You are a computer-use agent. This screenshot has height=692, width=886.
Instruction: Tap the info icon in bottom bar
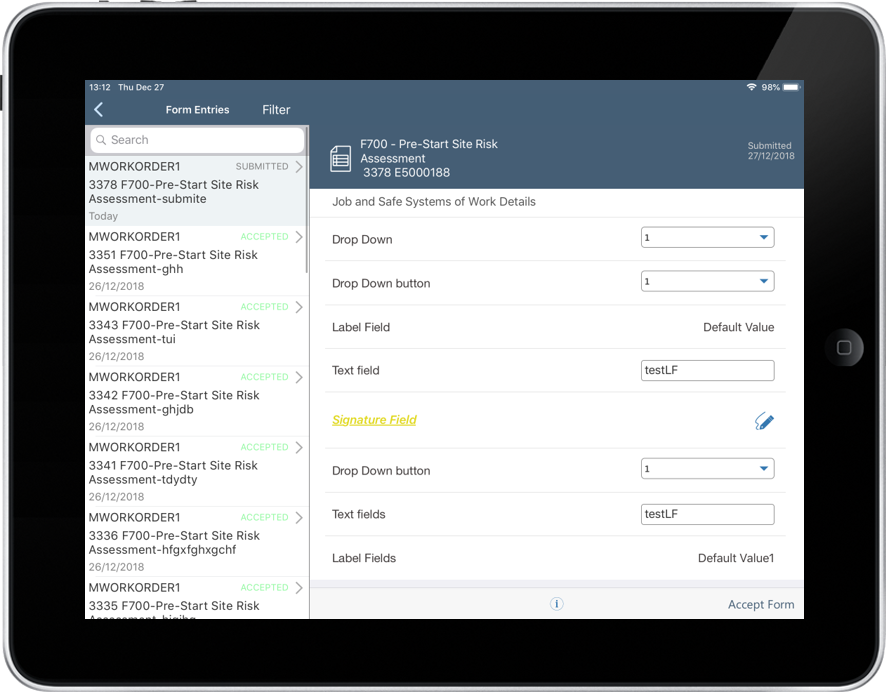click(x=557, y=604)
